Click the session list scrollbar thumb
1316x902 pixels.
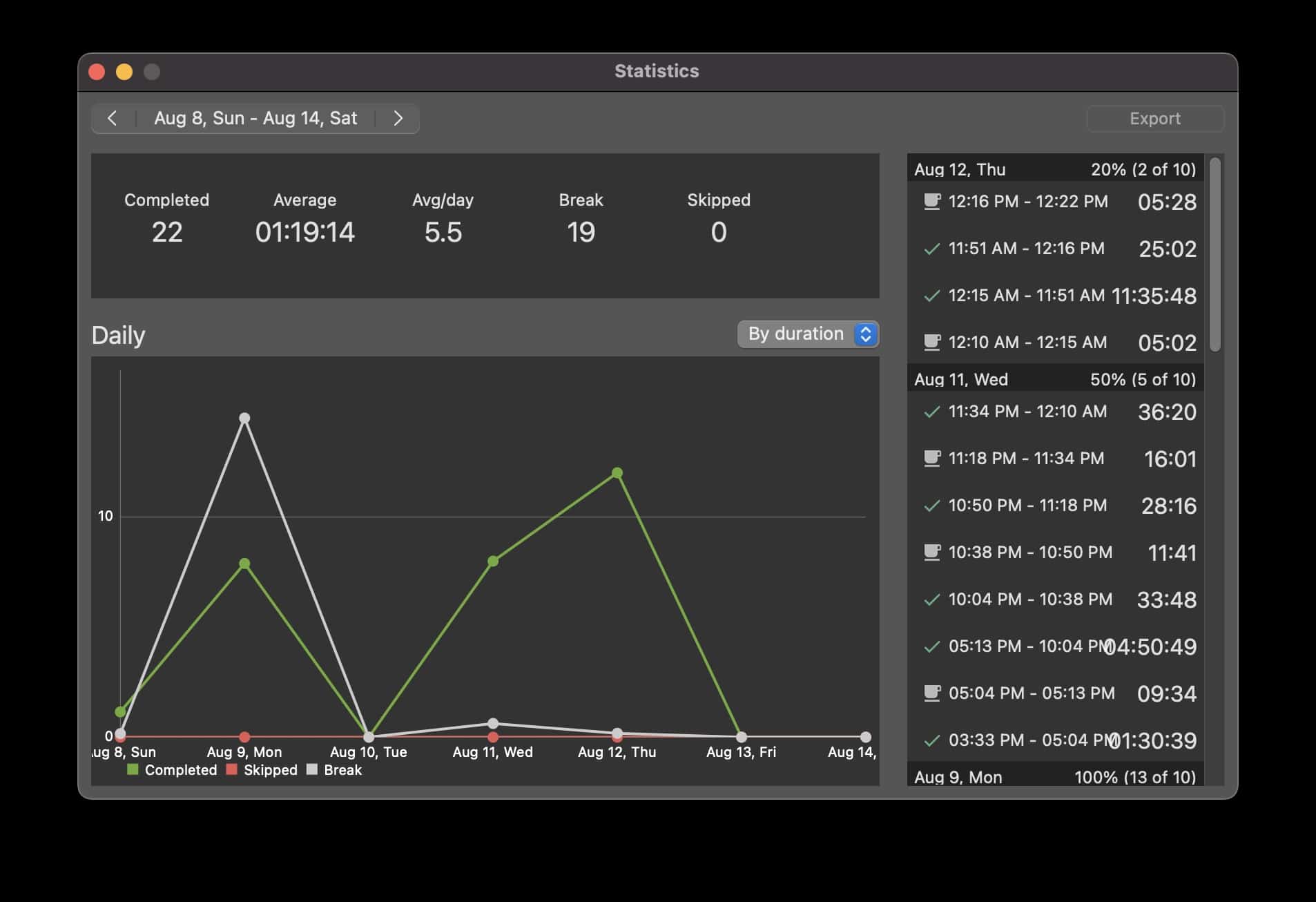point(1215,254)
